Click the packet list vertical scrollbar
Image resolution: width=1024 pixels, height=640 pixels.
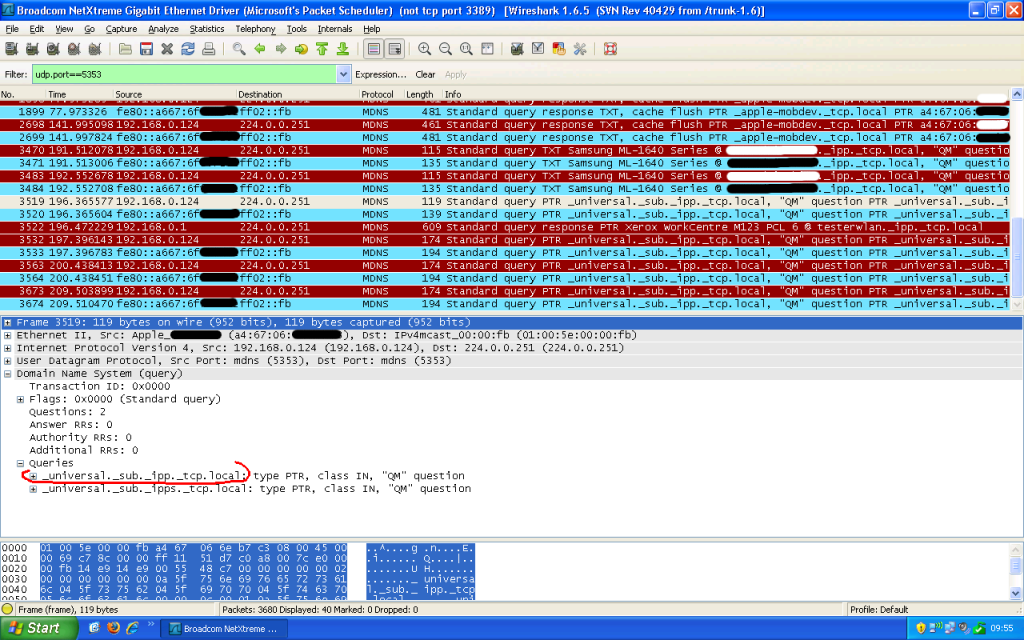coord(1017,199)
